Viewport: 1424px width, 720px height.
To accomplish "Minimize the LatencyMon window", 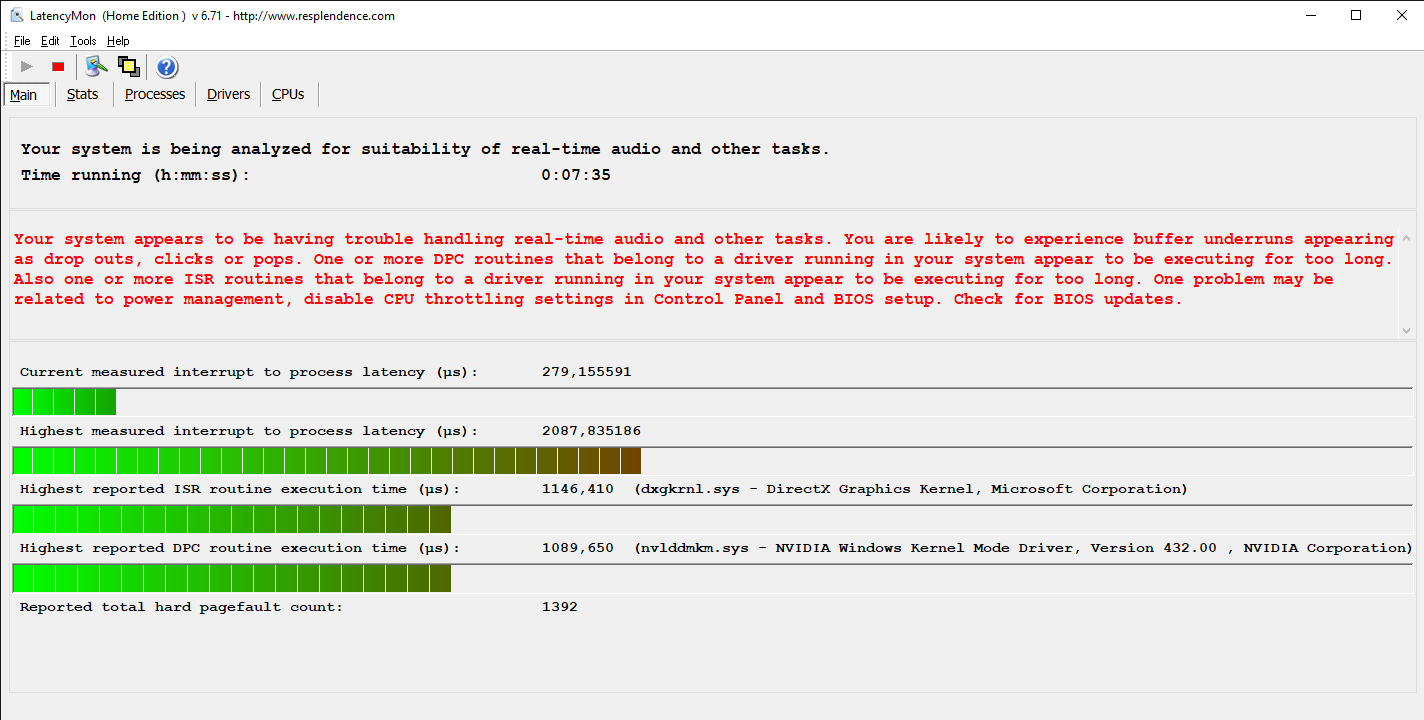I will tap(1310, 15).
